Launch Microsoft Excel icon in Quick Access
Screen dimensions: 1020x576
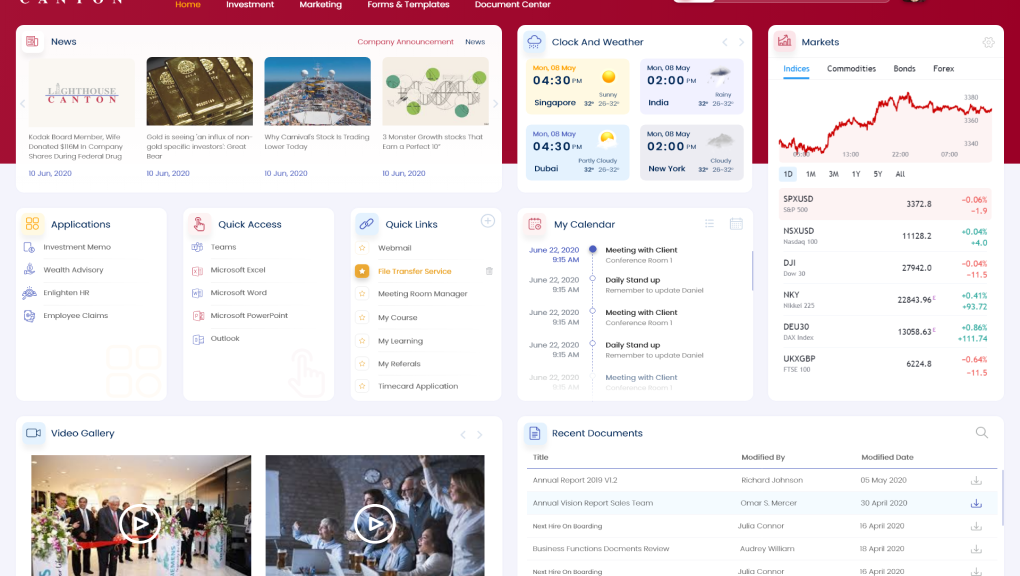[198, 270]
